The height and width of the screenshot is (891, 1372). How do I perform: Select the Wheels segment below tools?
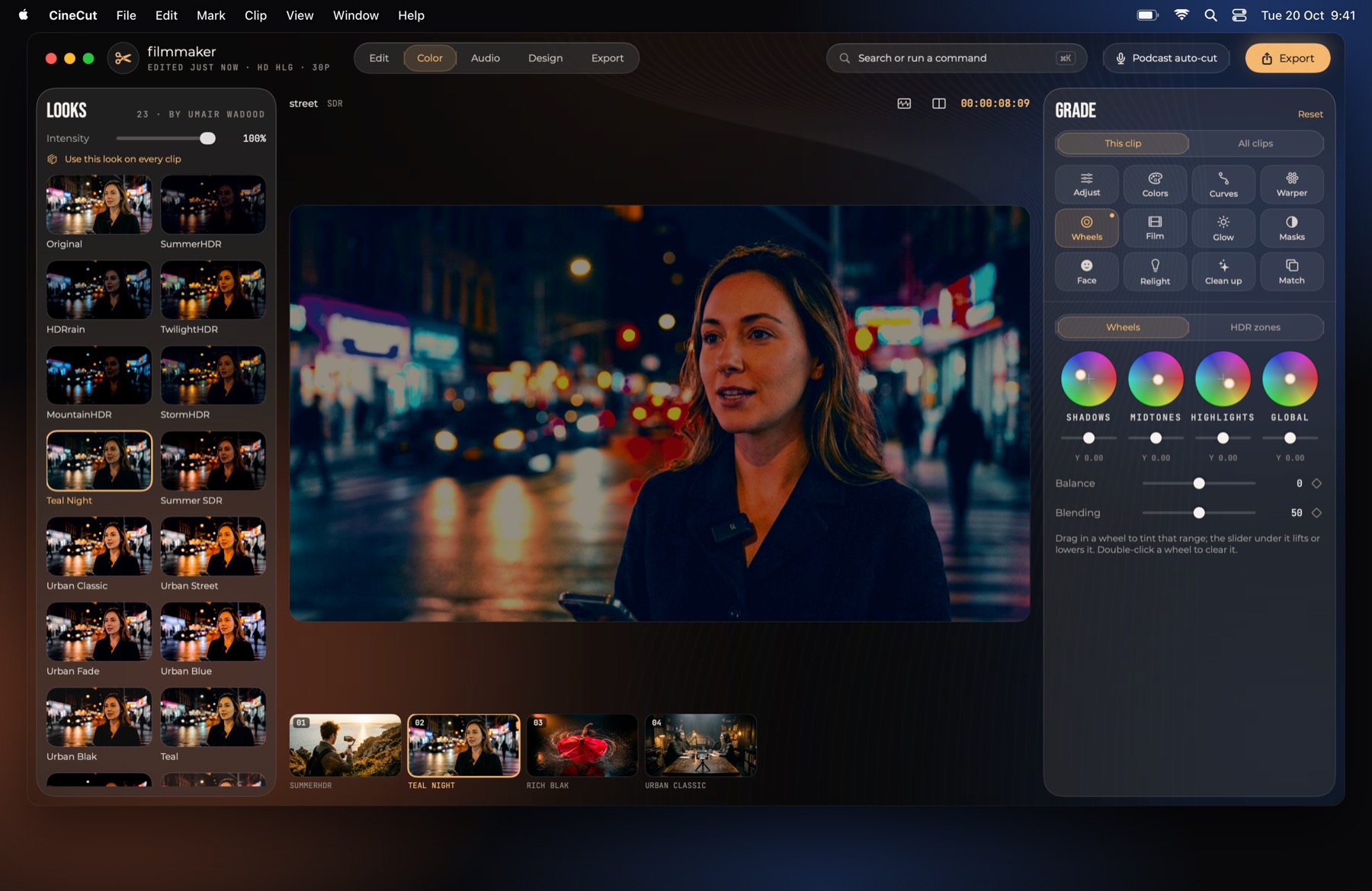[x=1123, y=327]
